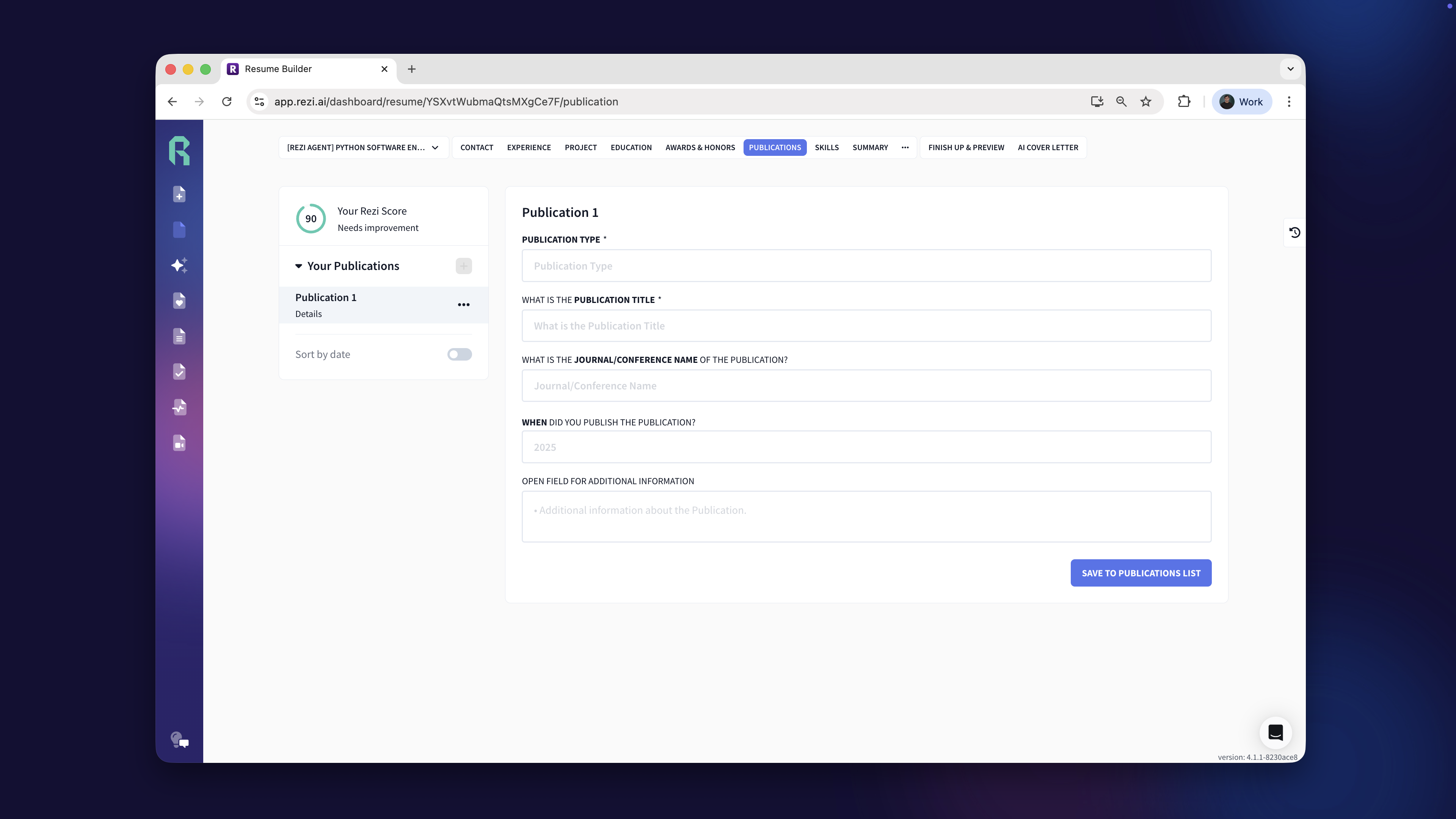The width and height of the screenshot is (1456, 819).
Task: Open Publication 1 options with three dots
Action: click(x=463, y=304)
